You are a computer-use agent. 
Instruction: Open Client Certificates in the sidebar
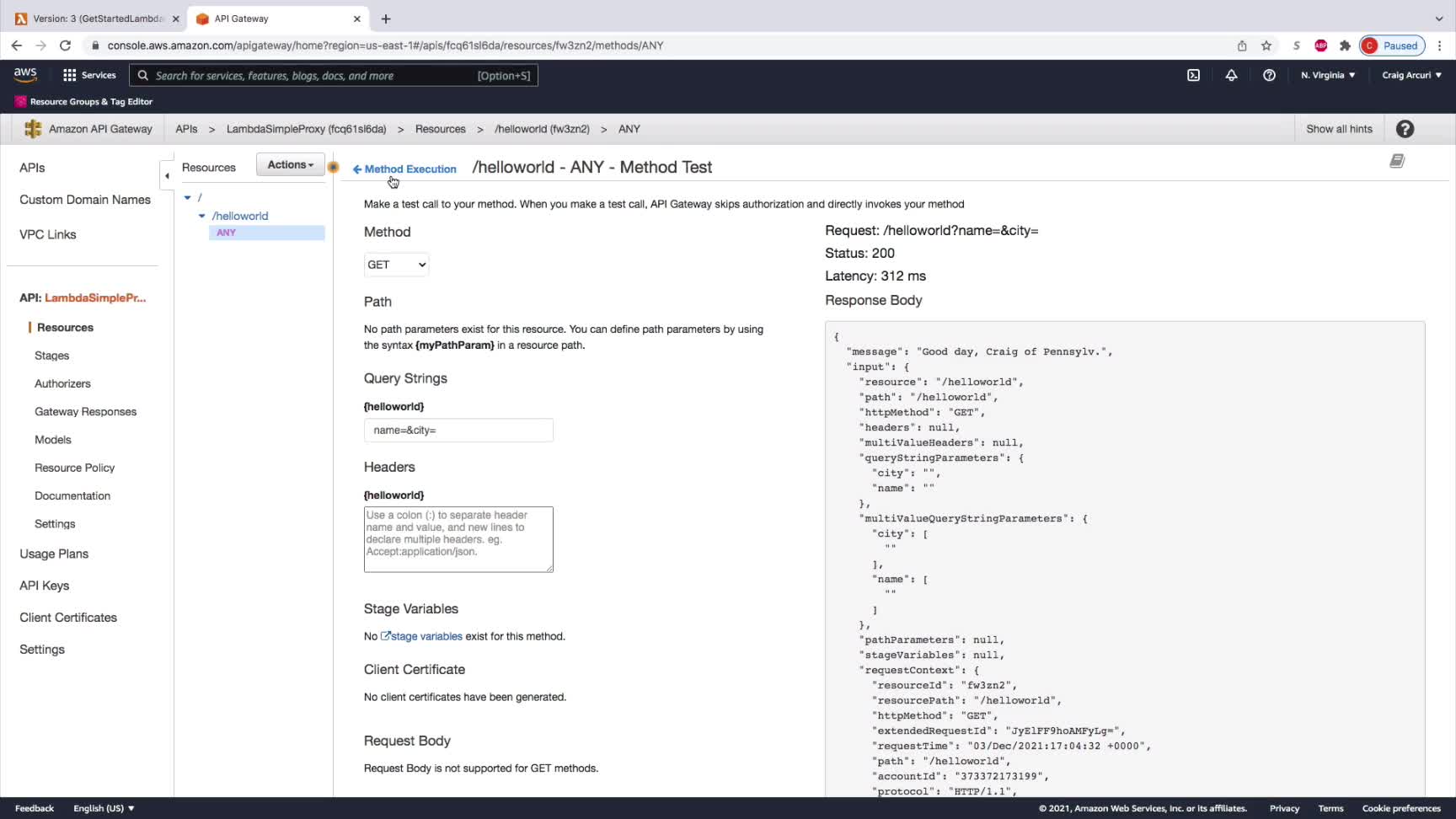tap(68, 618)
